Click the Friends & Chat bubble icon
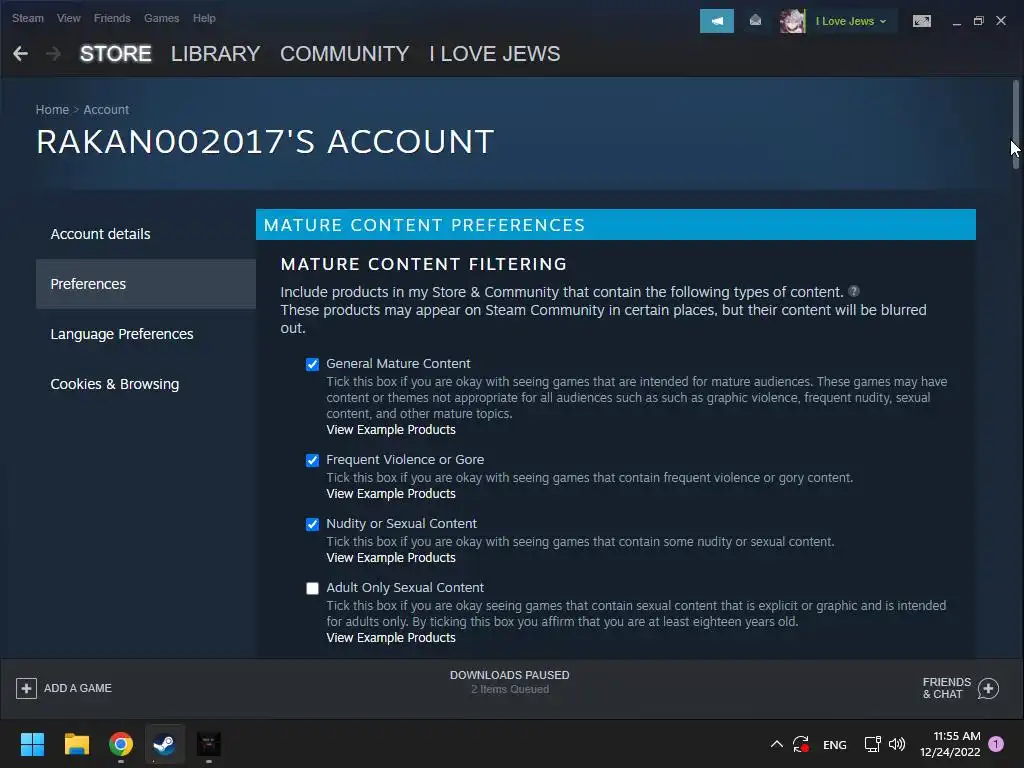This screenshot has height=768, width=1024. click(988, 688)
